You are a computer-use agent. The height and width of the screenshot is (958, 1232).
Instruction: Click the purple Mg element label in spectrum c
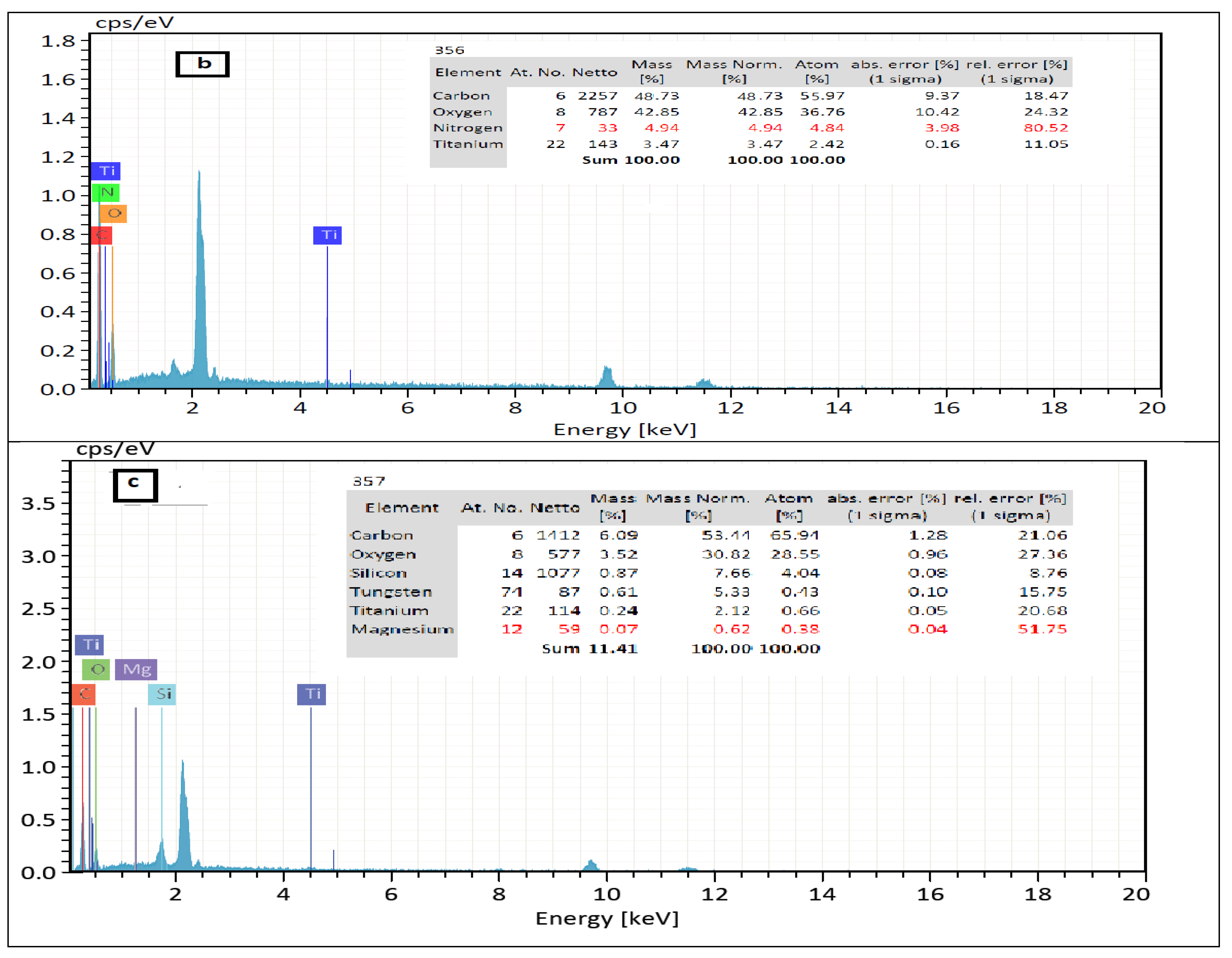pyautogui.click(x=136, y=669)
